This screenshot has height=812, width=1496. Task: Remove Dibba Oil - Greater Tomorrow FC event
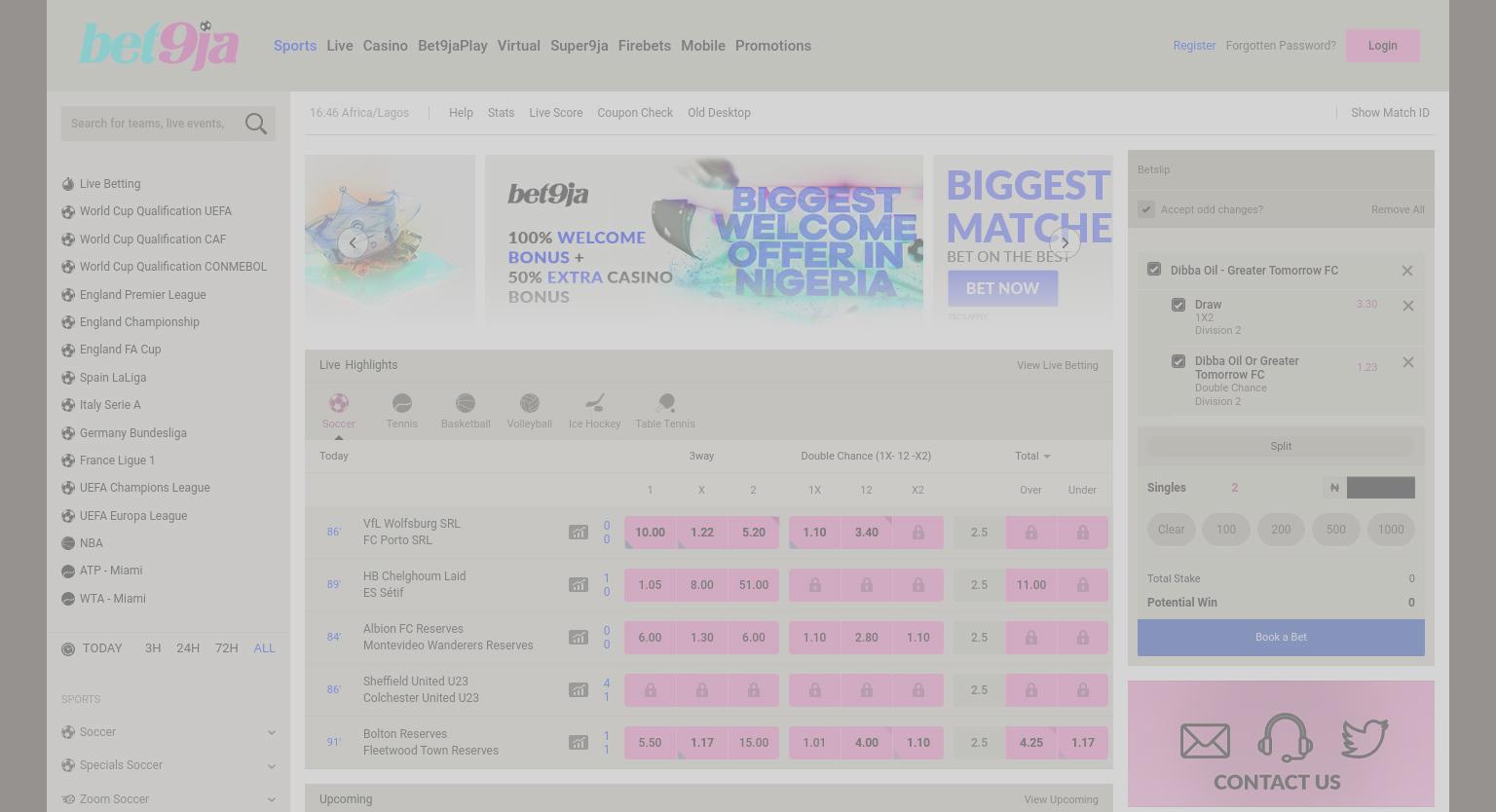pyautogui.click(x=1406, y=271)
